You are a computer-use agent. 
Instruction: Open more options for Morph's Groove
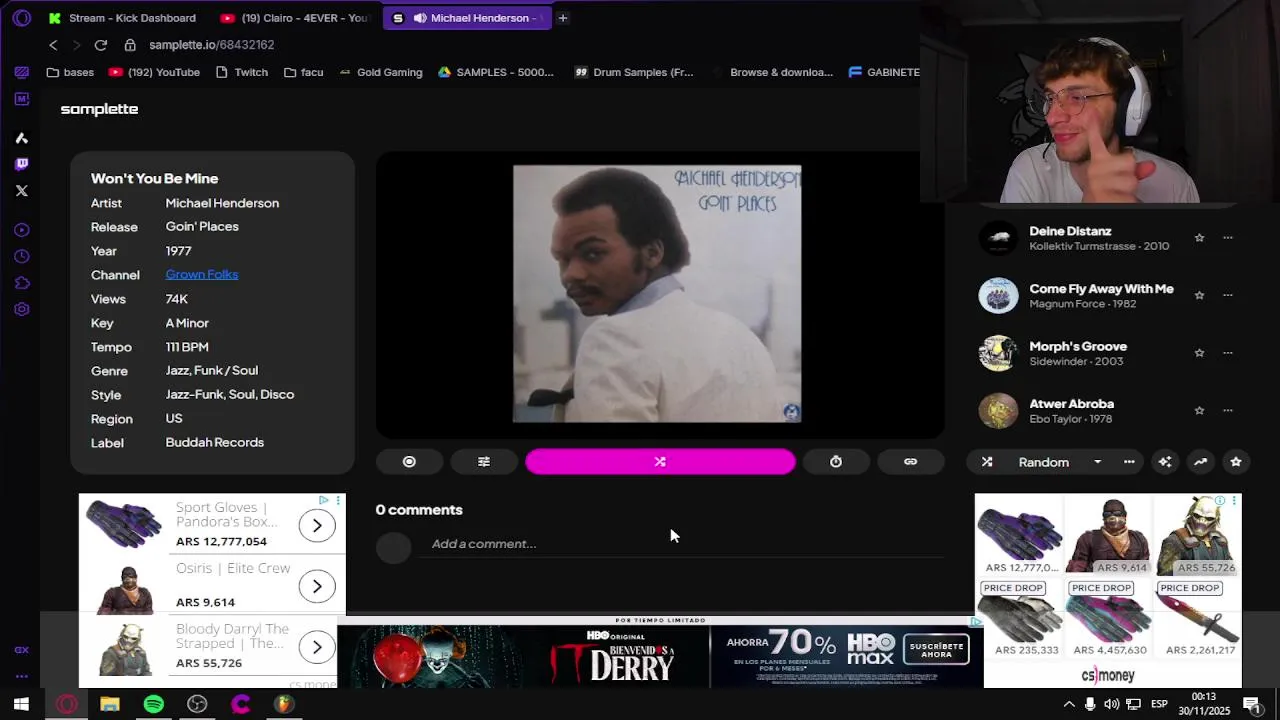[x=1228, y=353]
